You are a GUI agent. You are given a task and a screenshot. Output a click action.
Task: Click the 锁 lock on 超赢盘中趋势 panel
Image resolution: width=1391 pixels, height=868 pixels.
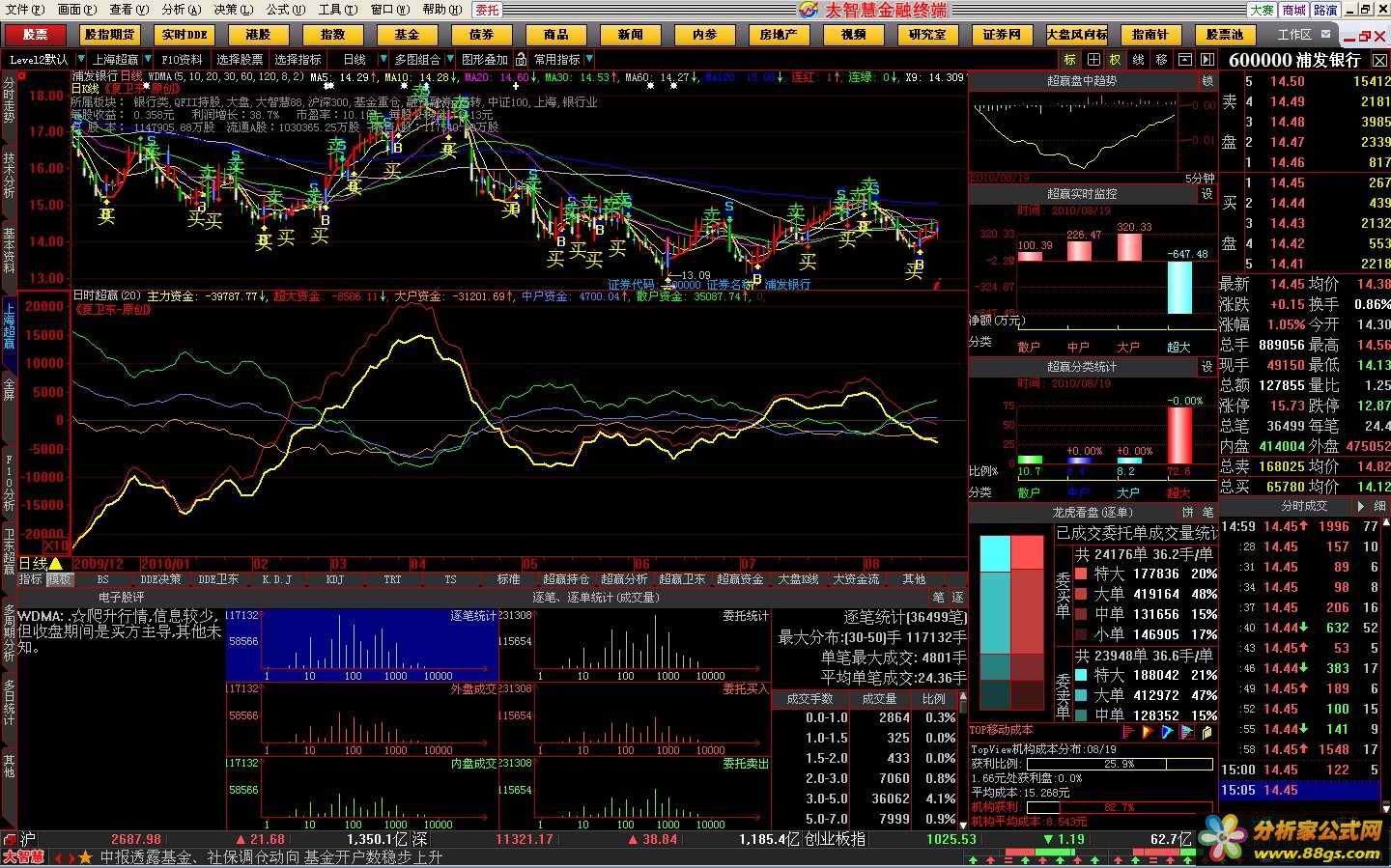pyautogui.click(x=1207, y=81)
